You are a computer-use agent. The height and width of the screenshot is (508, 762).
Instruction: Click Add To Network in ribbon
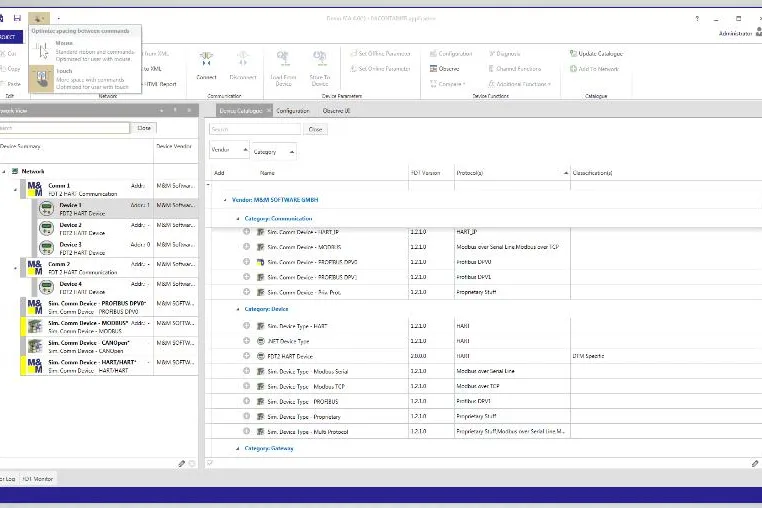pos(594,69)
